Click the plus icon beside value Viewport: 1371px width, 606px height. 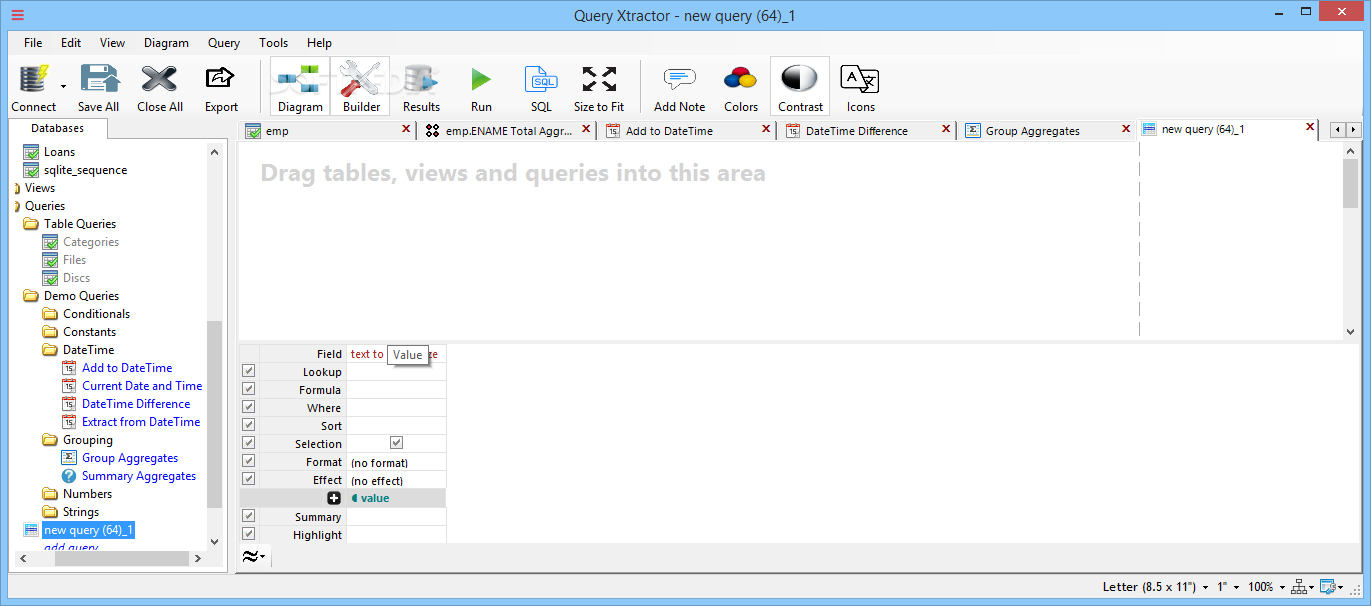[334, 498]
